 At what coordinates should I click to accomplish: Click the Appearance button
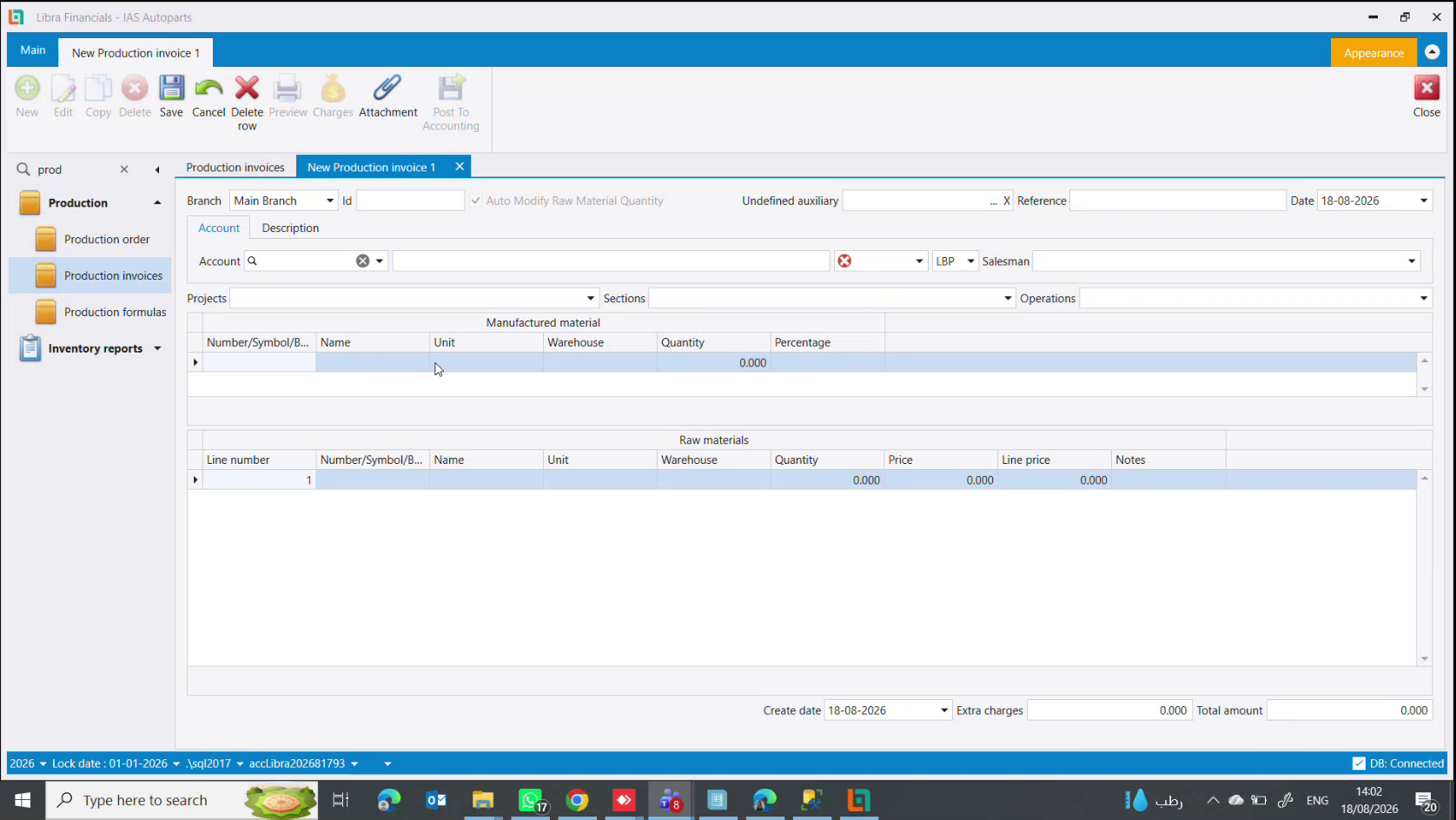pos(1373,53)
